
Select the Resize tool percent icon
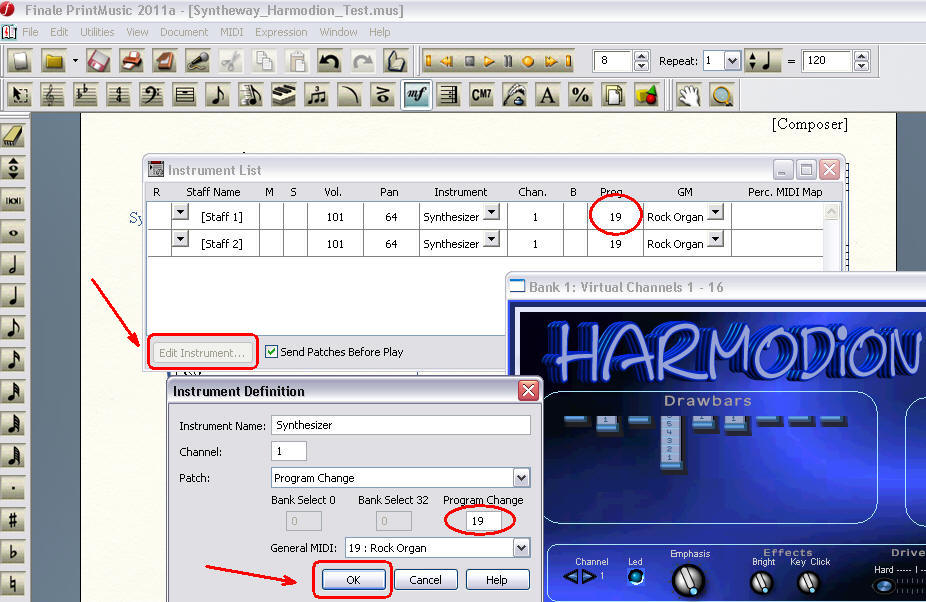tap(581, 95)
